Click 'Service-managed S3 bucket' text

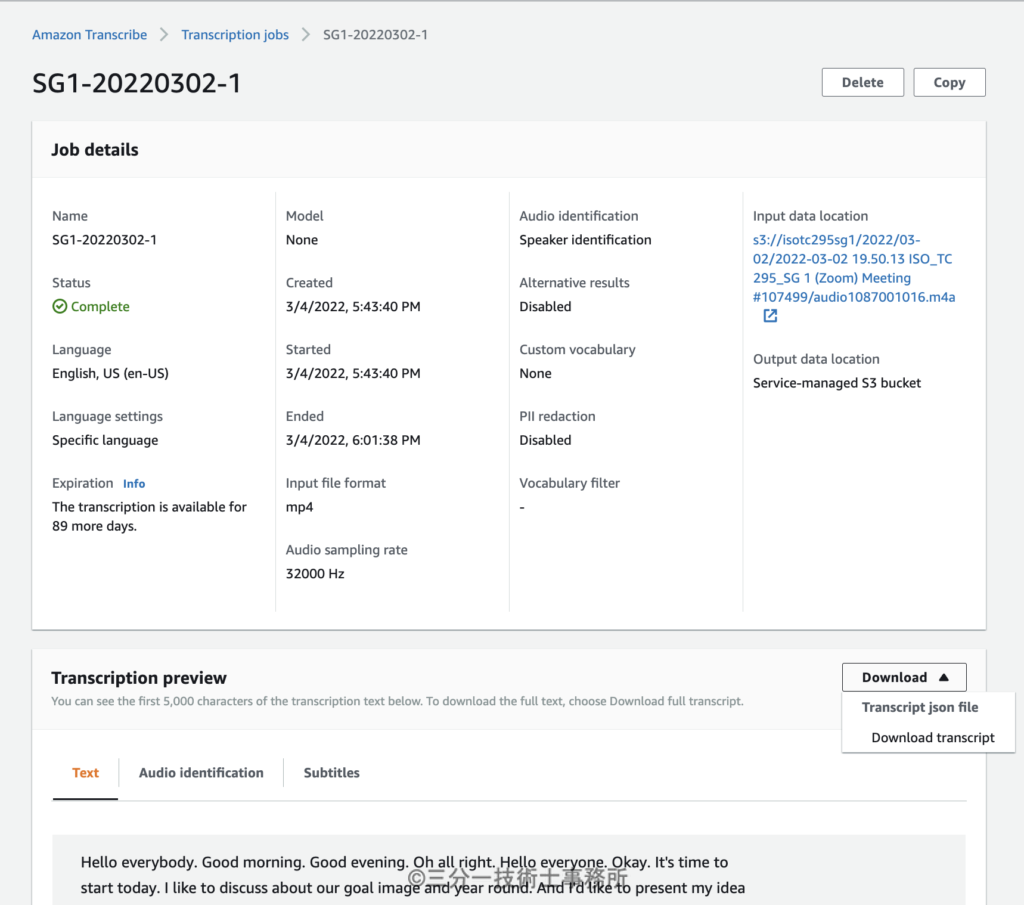[x=837, y=383]
